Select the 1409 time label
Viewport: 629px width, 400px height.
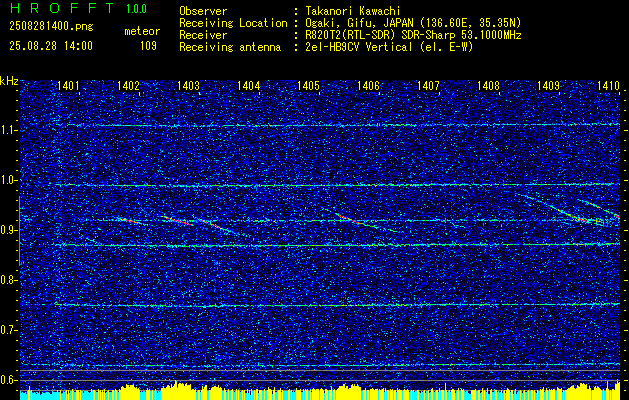coord(548,85)
